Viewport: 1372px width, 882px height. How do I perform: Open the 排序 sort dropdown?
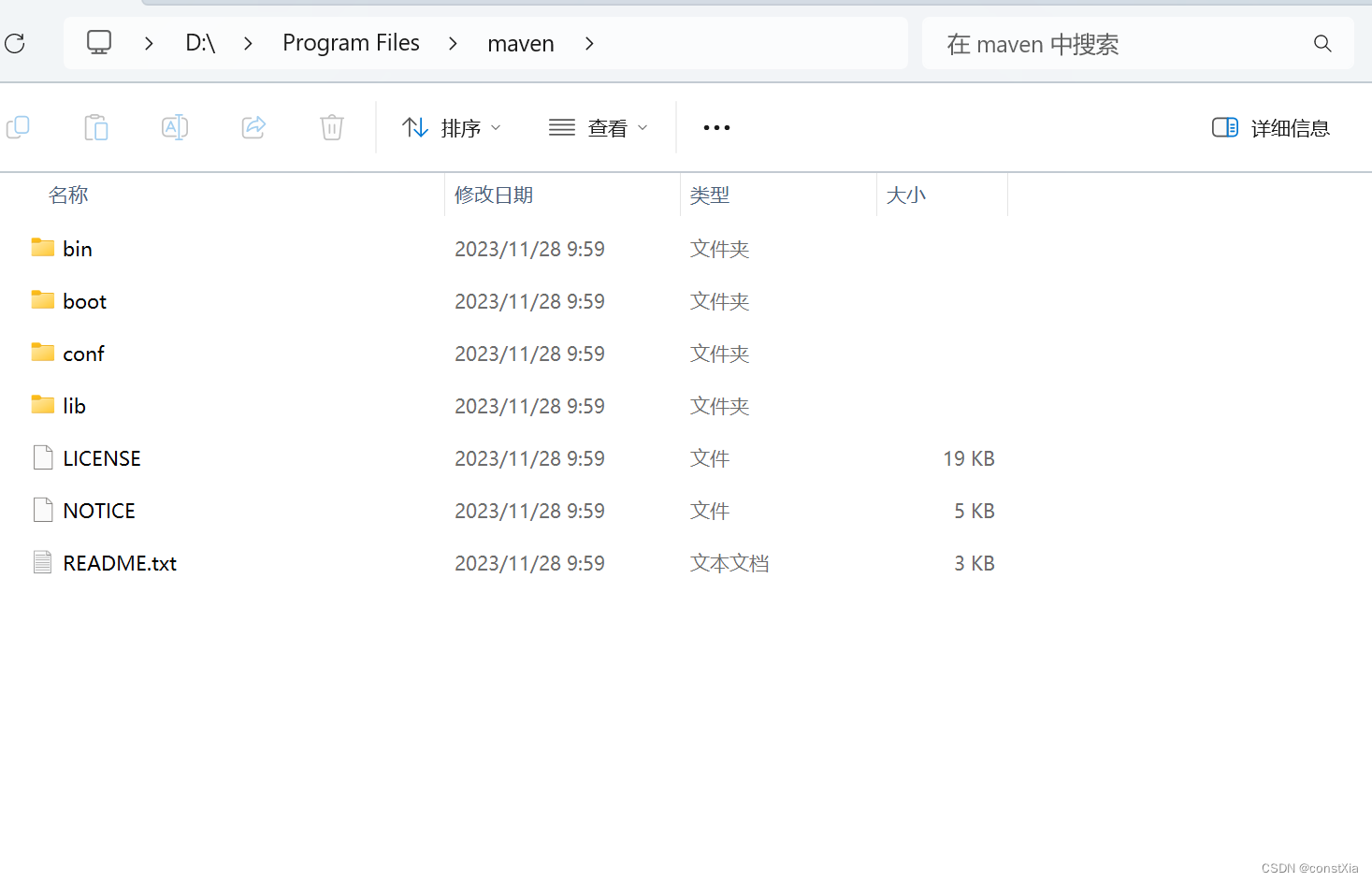click(x=452, y=127)
